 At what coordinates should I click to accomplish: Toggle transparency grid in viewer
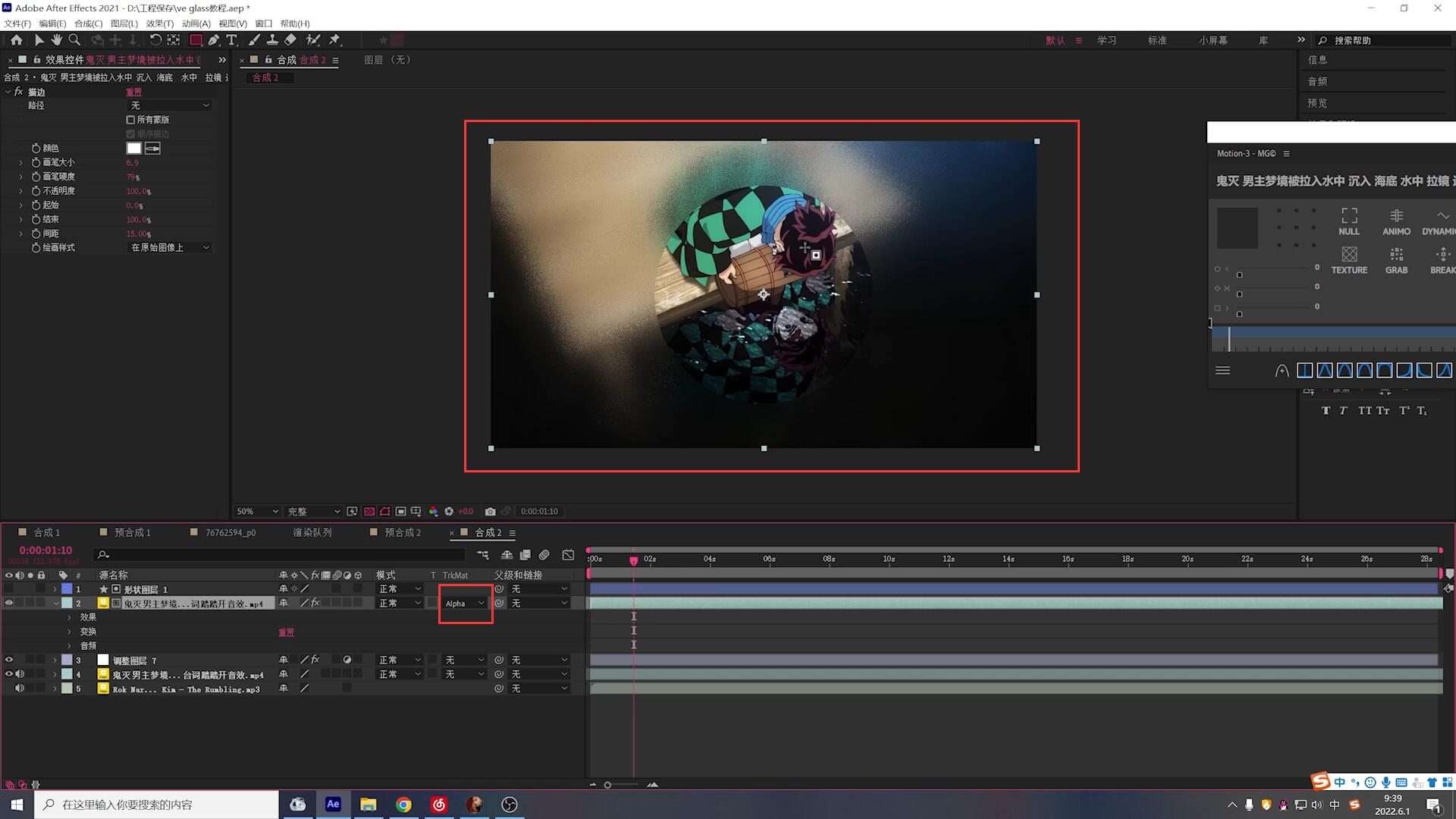click(369, 512)
